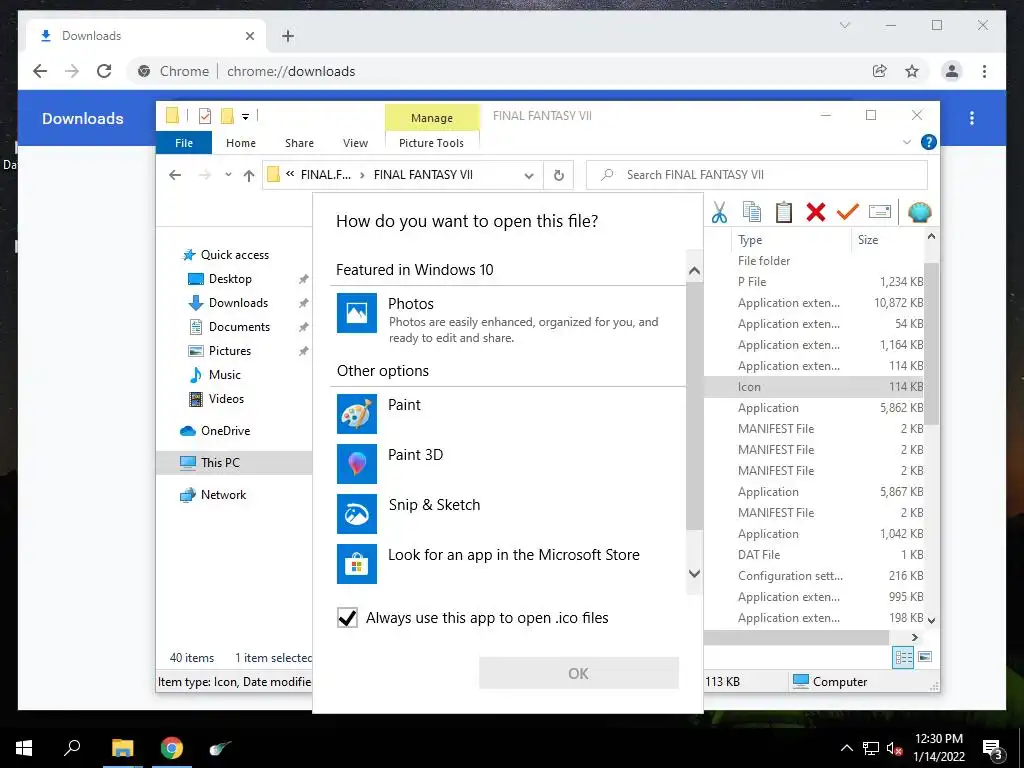The height and width of the screenshot is (768, 1024).
Task: Click the Paste clipboard icon in Explorer toolbar
Action: [784, 212]
